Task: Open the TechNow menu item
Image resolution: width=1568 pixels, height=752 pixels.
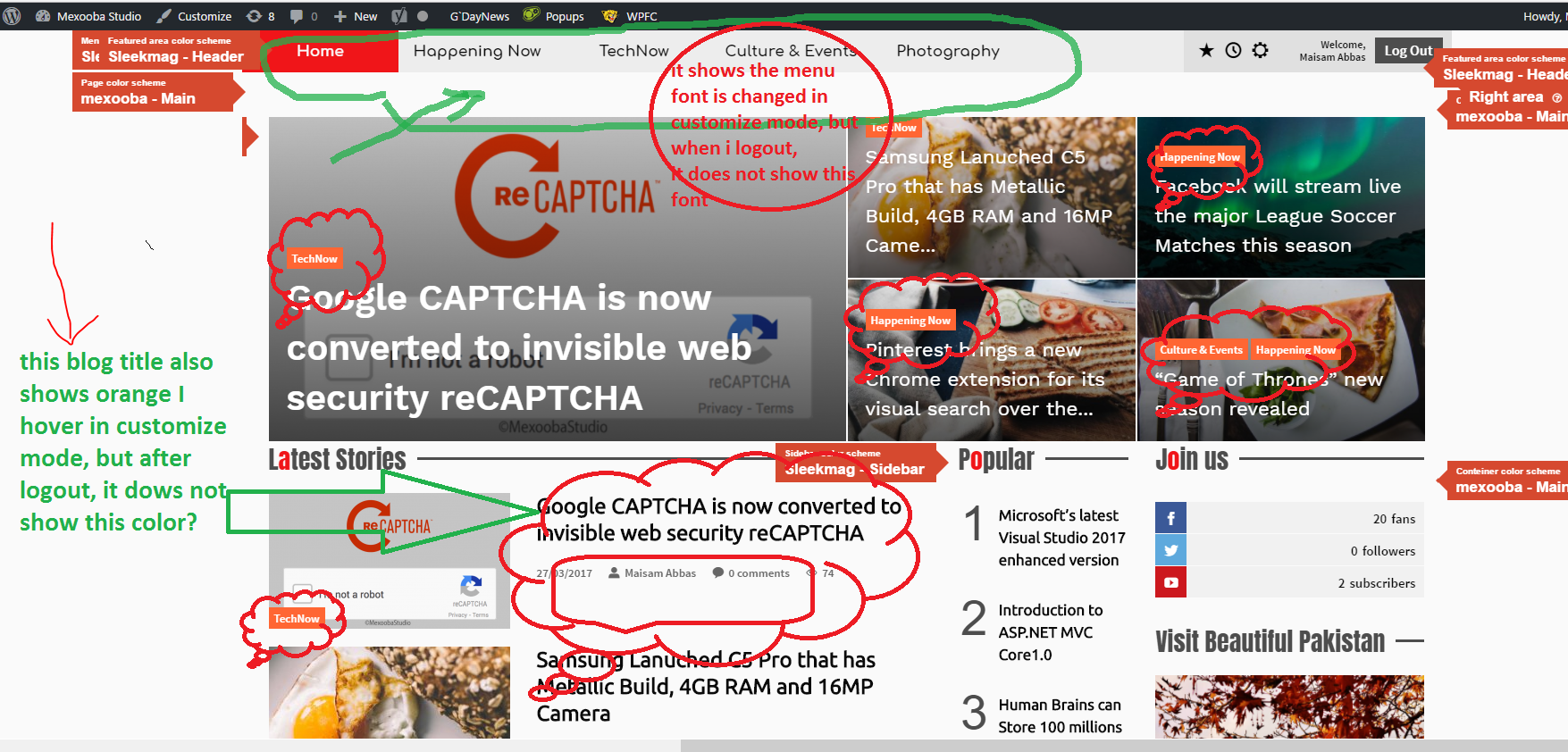Action: pos(633,51)
